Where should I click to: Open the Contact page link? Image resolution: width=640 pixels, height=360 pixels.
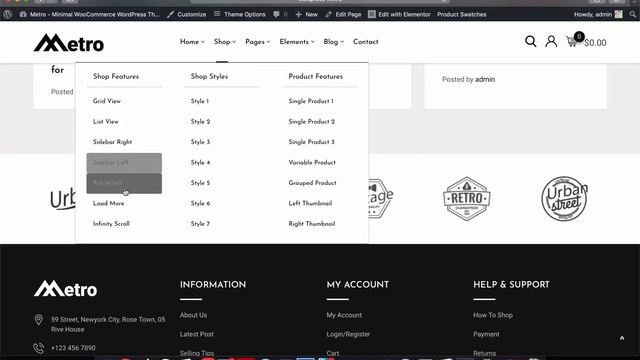(x=366, y=42)
